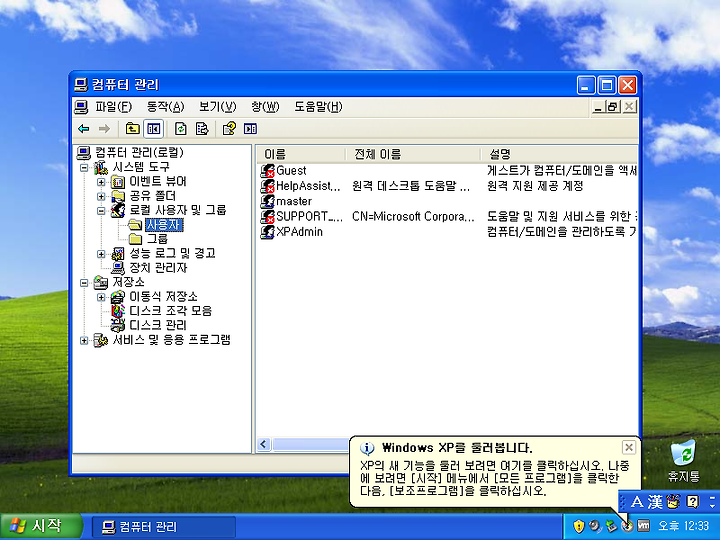Select the 서비스 및 응용 프로그램 item
Viewport: 720px width, 540px height.
pyautogui.click(x=171, y=340)
